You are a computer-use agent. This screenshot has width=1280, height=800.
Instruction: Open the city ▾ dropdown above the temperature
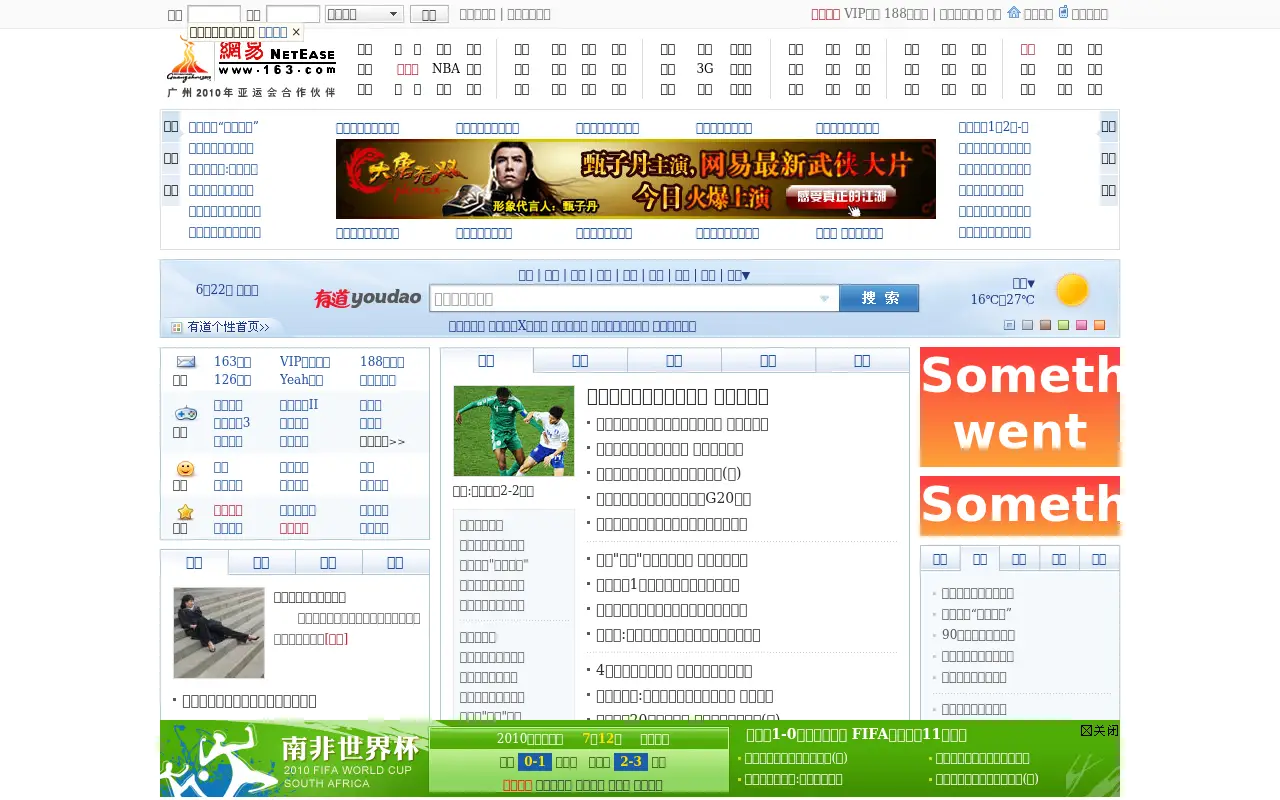point(1023,283)
